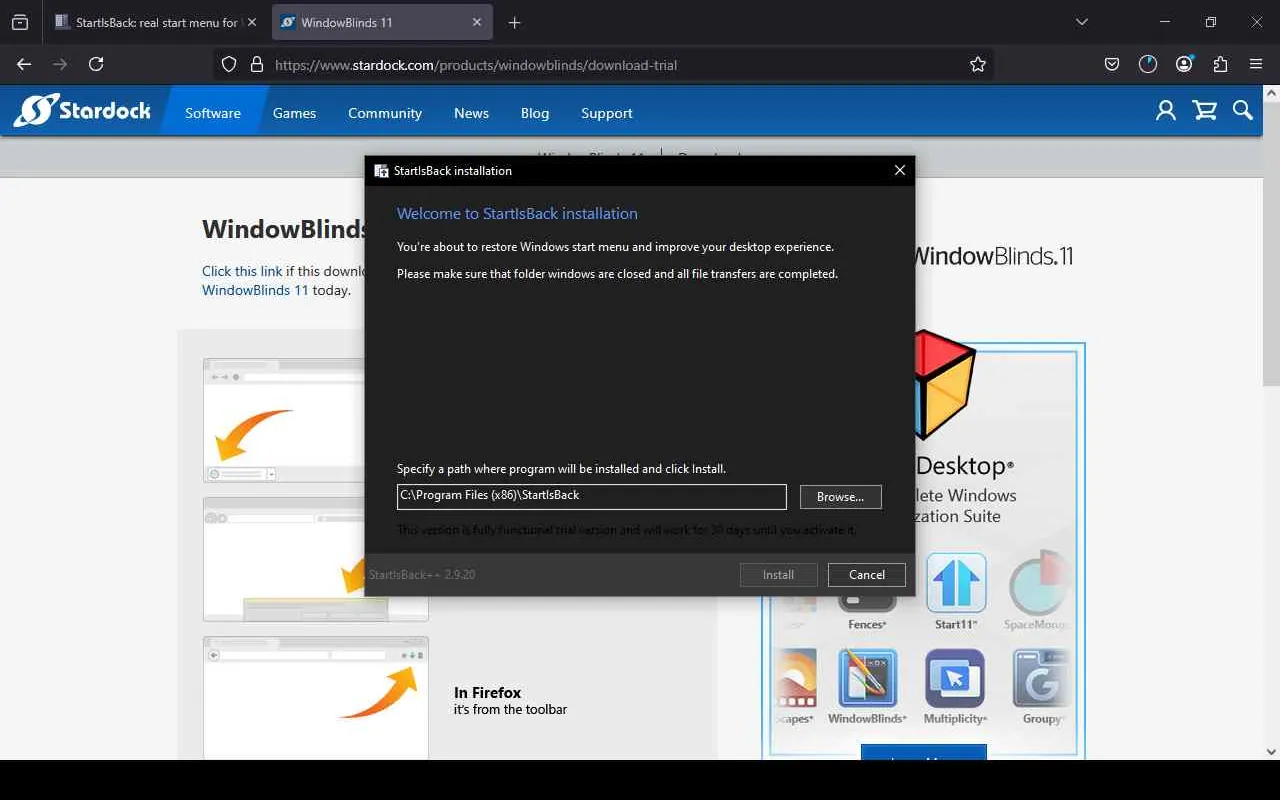Cancel the StartIsBack installation
The height and width of the screenshot is (800, 1280).
click(x=867, y=575)
